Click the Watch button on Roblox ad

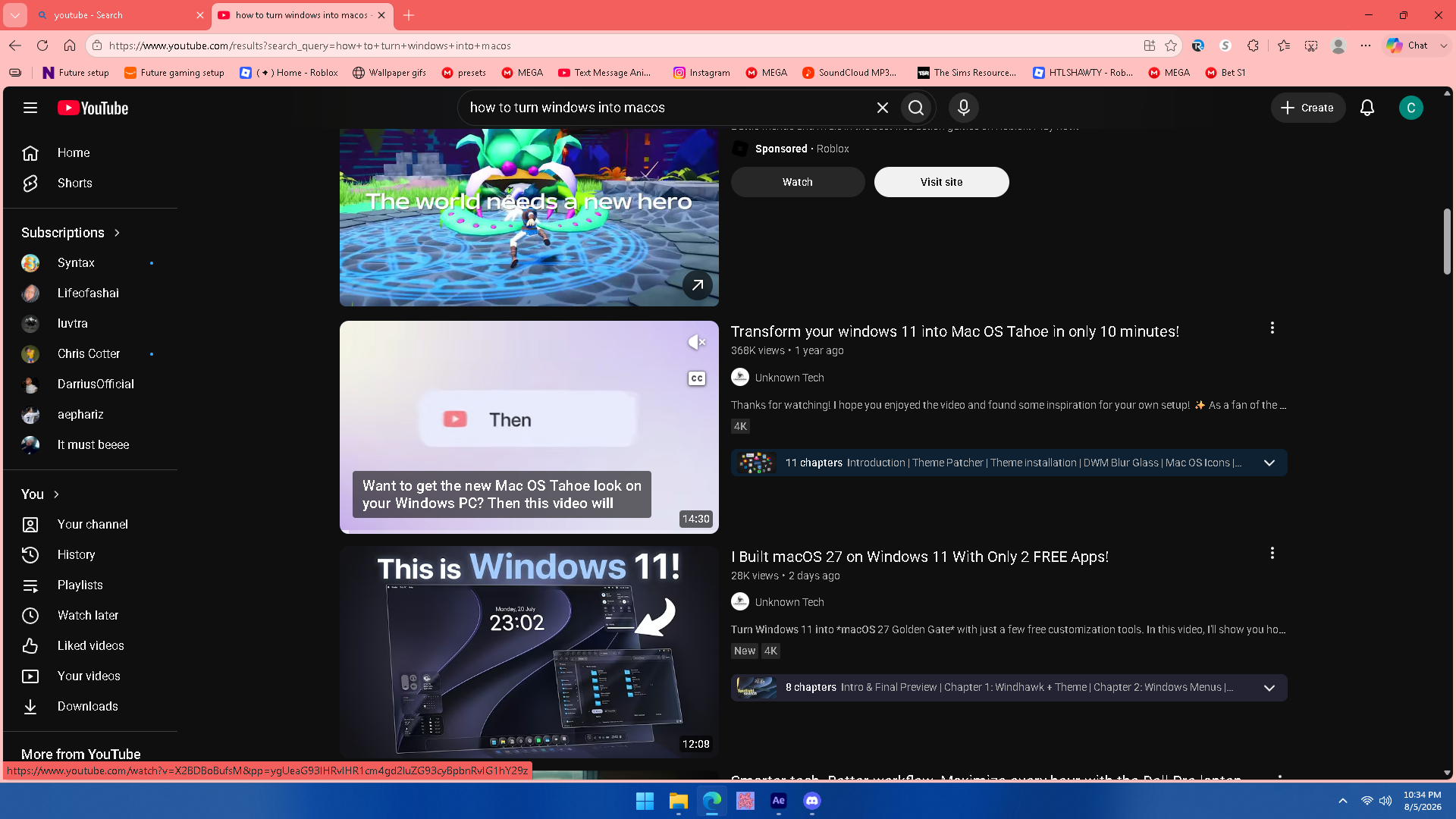798,182
